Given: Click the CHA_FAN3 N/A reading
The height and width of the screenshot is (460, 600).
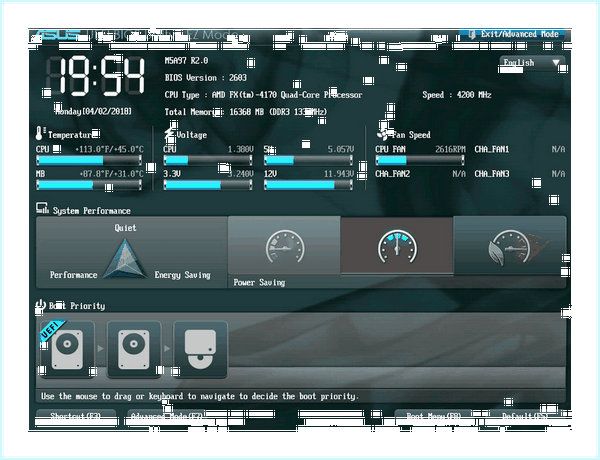Looking at the screenshot, I should point(520,174).
